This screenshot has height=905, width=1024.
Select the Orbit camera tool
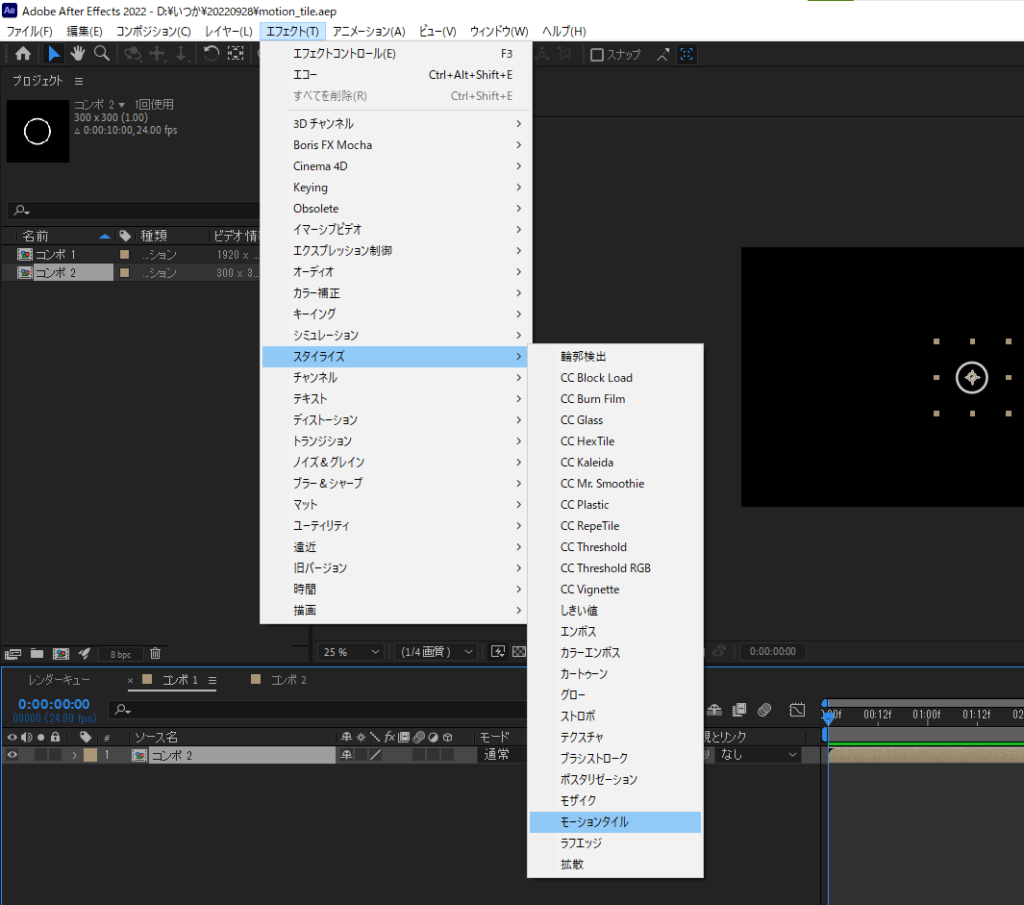133,54
